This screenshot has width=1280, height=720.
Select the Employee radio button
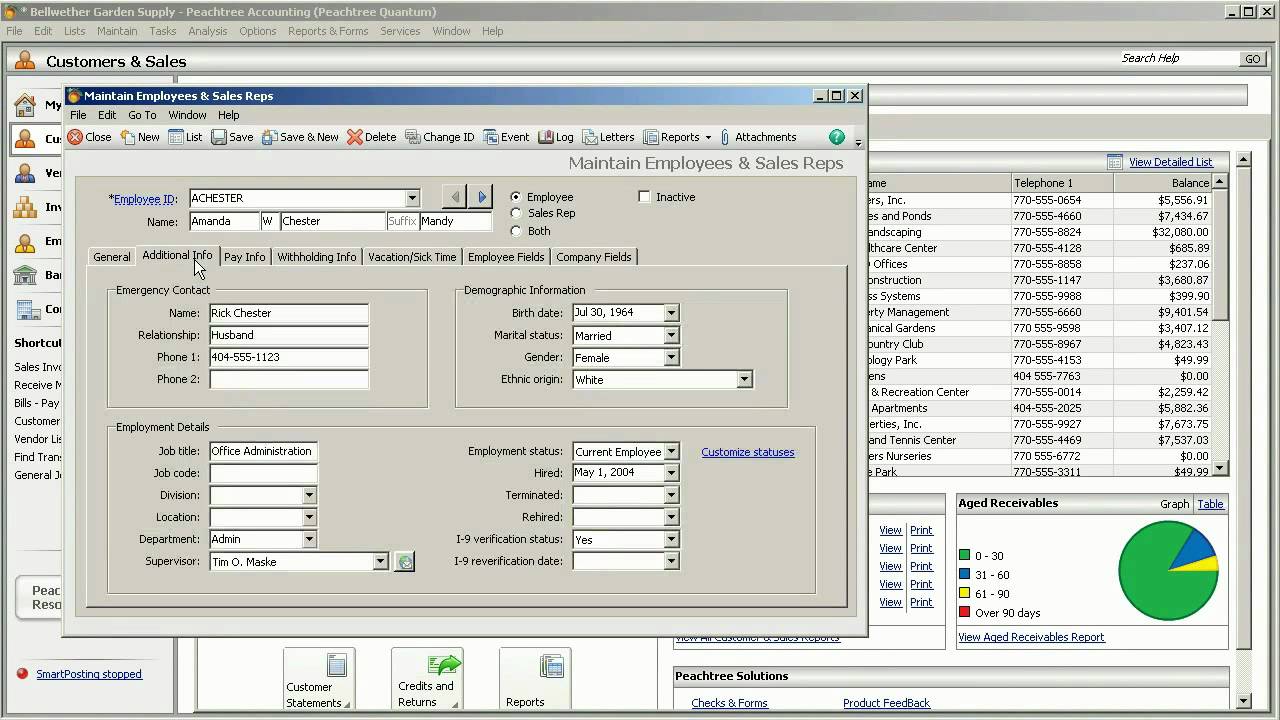pyautogui.click(x=516, y=197)
